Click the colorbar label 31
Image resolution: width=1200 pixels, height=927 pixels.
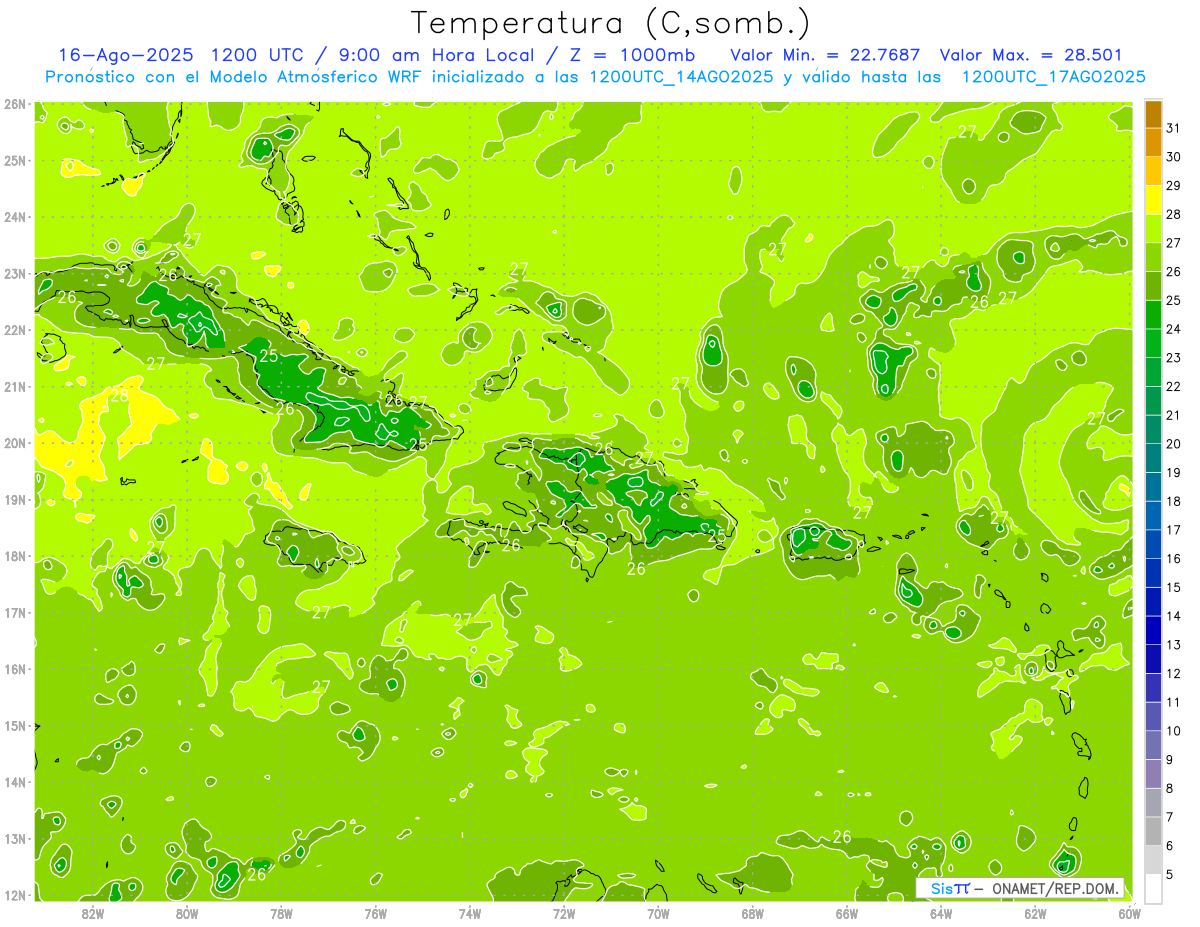click(x=1173, y=129)
